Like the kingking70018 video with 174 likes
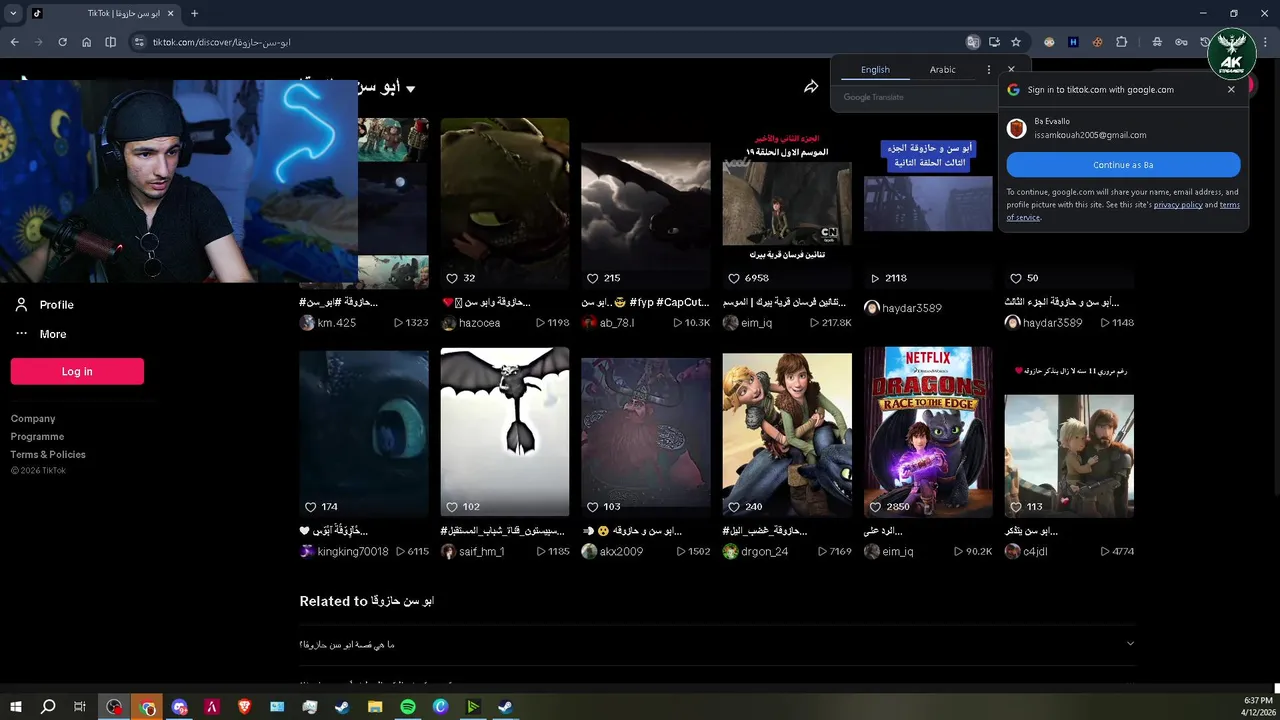 (x=310, y=507)
